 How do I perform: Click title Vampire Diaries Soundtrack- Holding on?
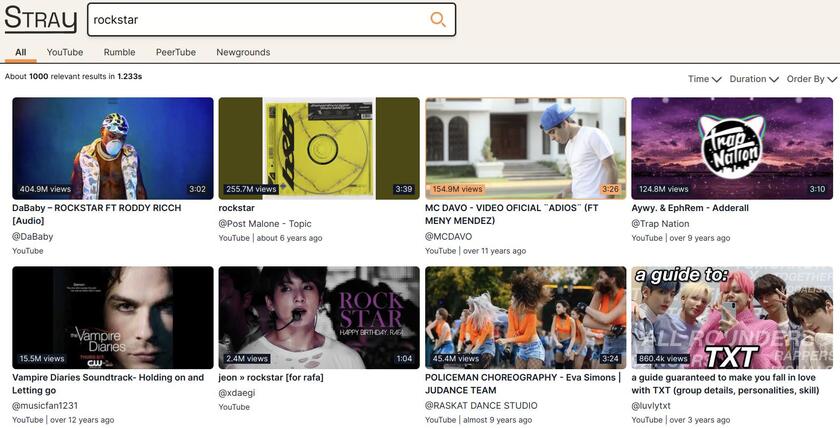[x=108, y=384]
